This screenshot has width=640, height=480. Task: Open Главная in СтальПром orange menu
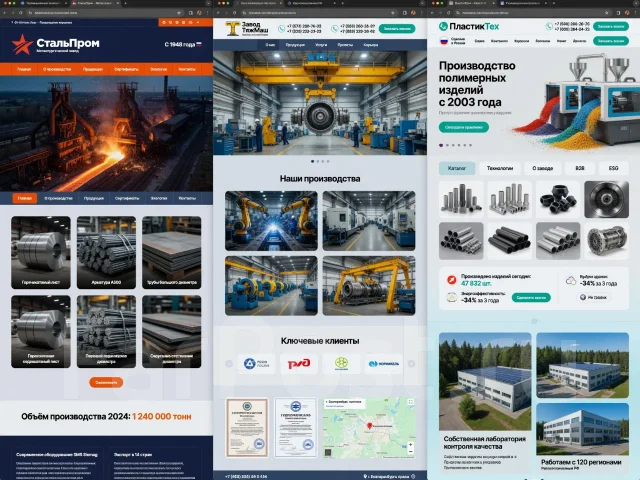pyautogui.click(x=24, y=69)
